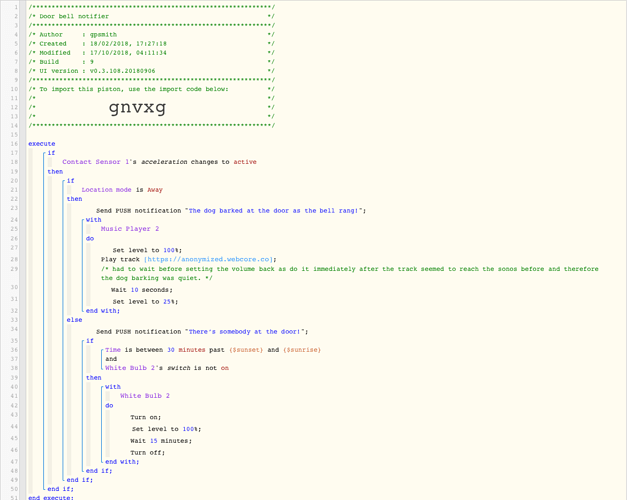Viewport: 630px width, 500px height.
Task: Click the 'Created' date comment line
Action: [151, 43]
